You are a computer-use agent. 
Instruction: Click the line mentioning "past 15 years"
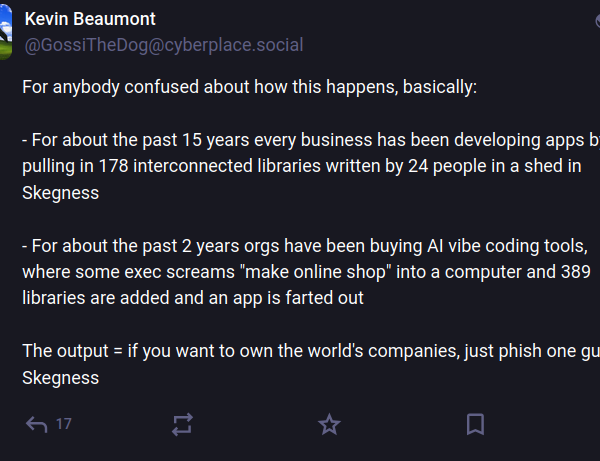(x=300, y=140)
